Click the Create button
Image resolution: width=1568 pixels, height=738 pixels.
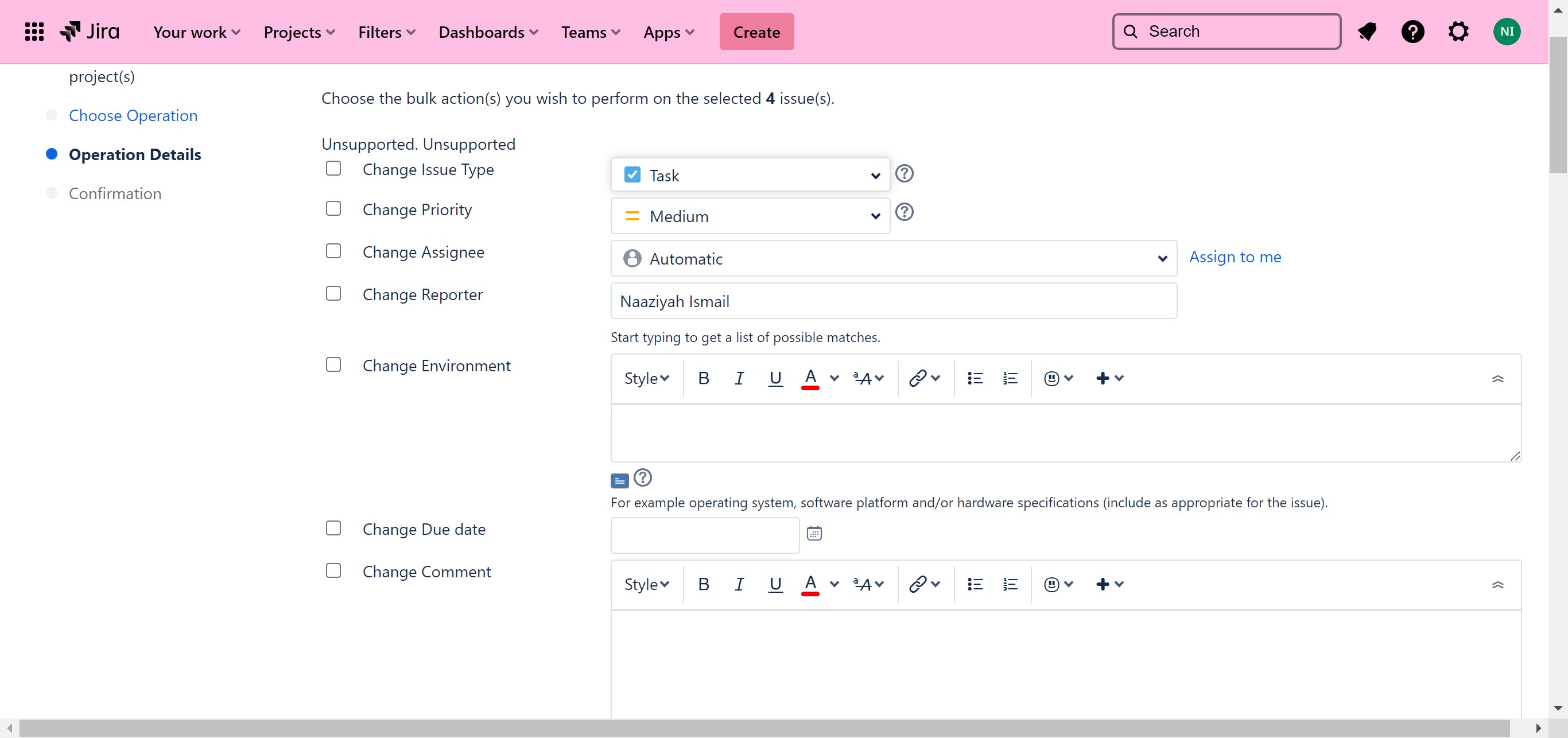756,32
